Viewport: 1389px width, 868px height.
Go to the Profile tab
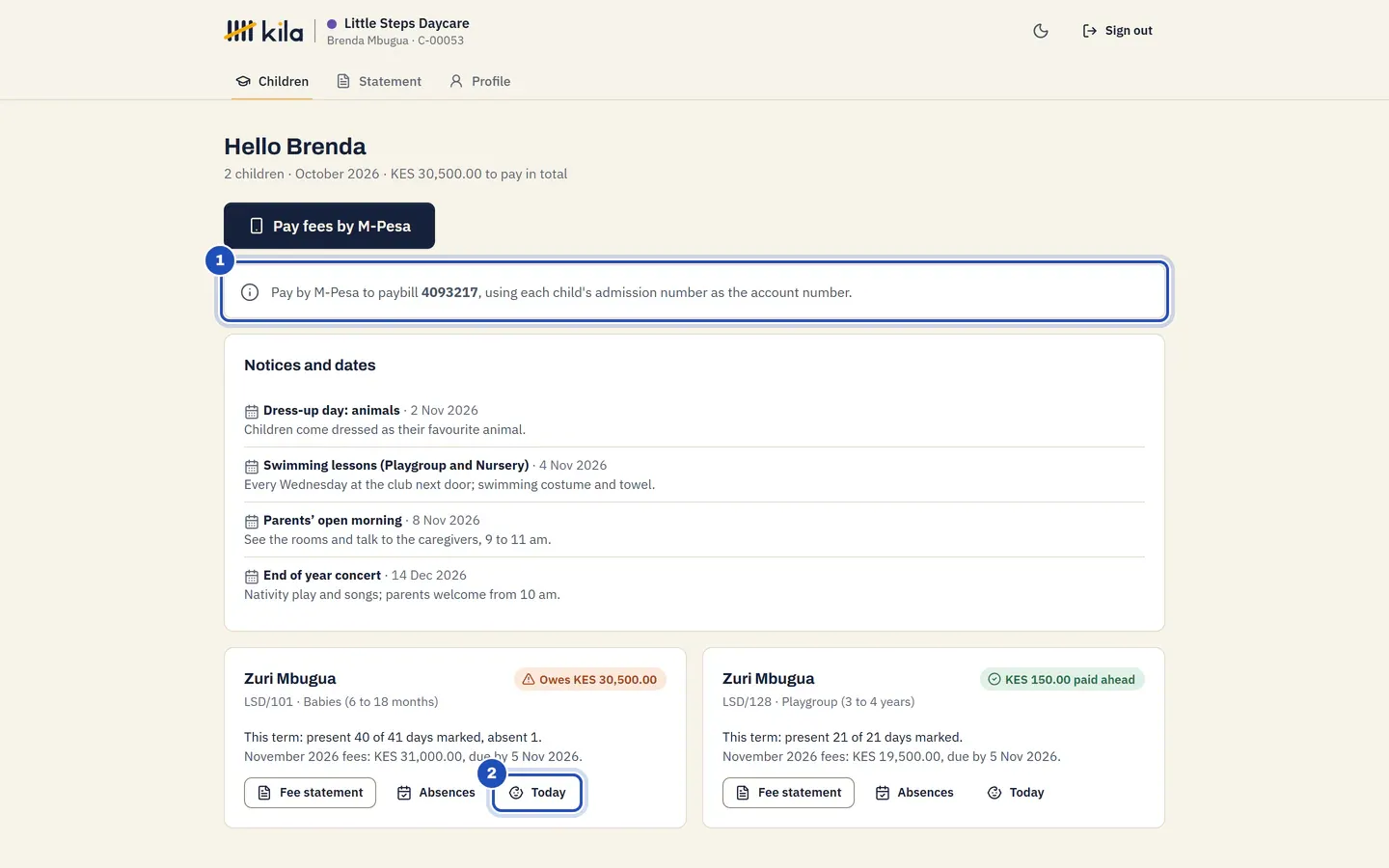(x=479, y=81)
